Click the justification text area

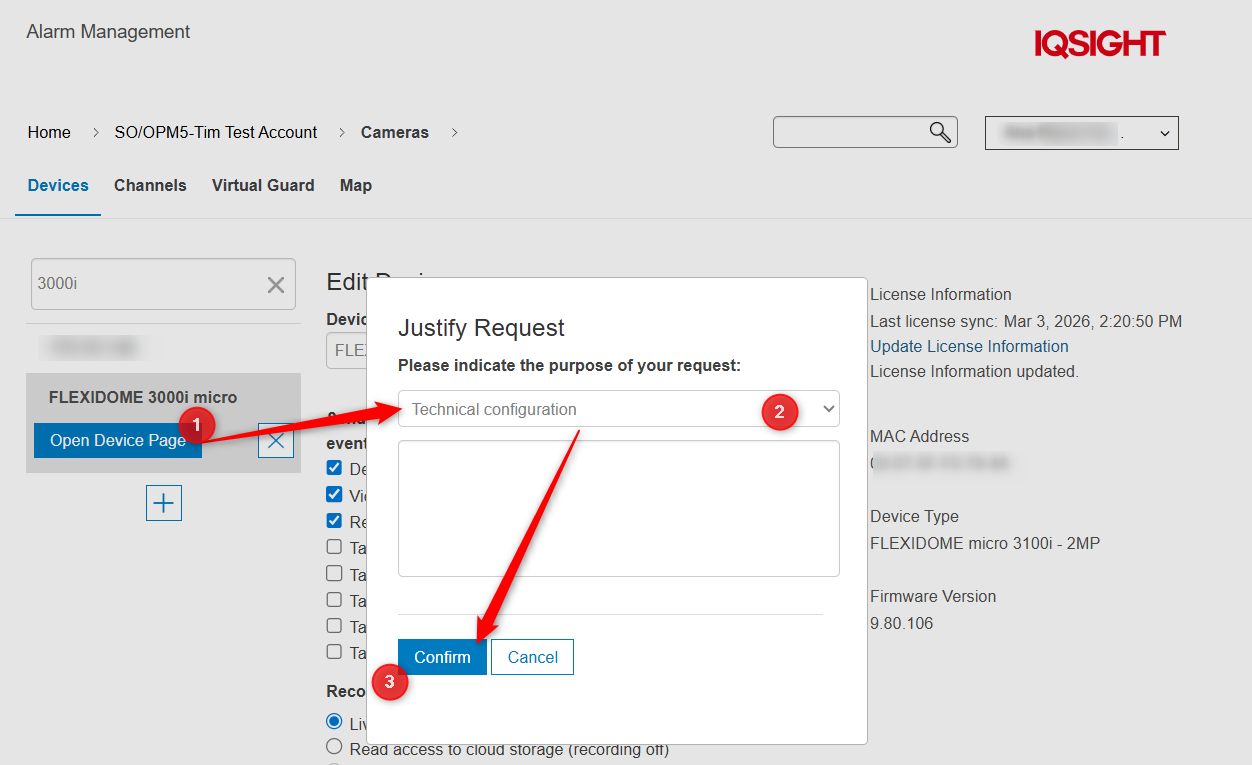point(618,508)
